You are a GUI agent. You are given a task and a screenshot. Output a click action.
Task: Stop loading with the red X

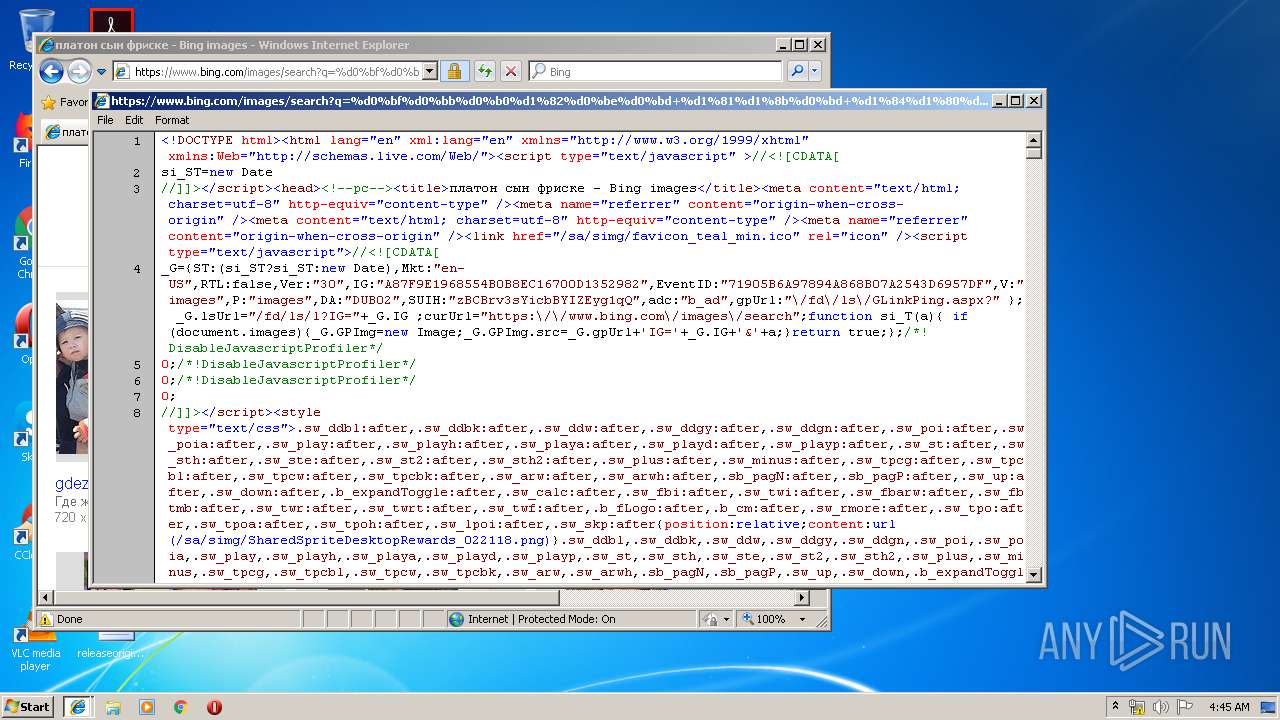511,71
